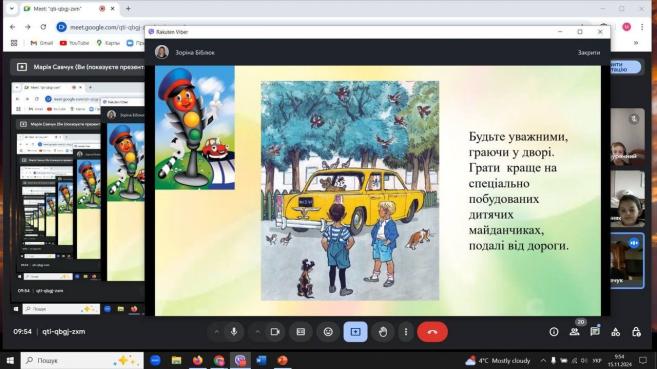The width and height of the screenshot is (657, 369).
Task: Stop presenting via the share screen button
Action: coord(355,332)
